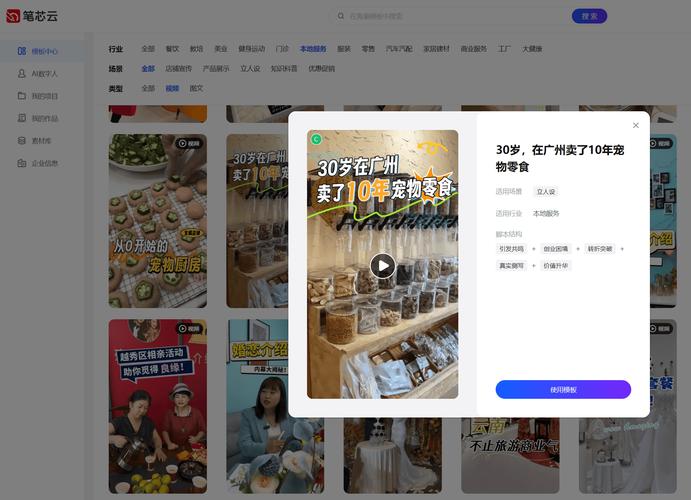
Task: Open the 宠物厨房 template thumbnail
Action: coord(157,220)
